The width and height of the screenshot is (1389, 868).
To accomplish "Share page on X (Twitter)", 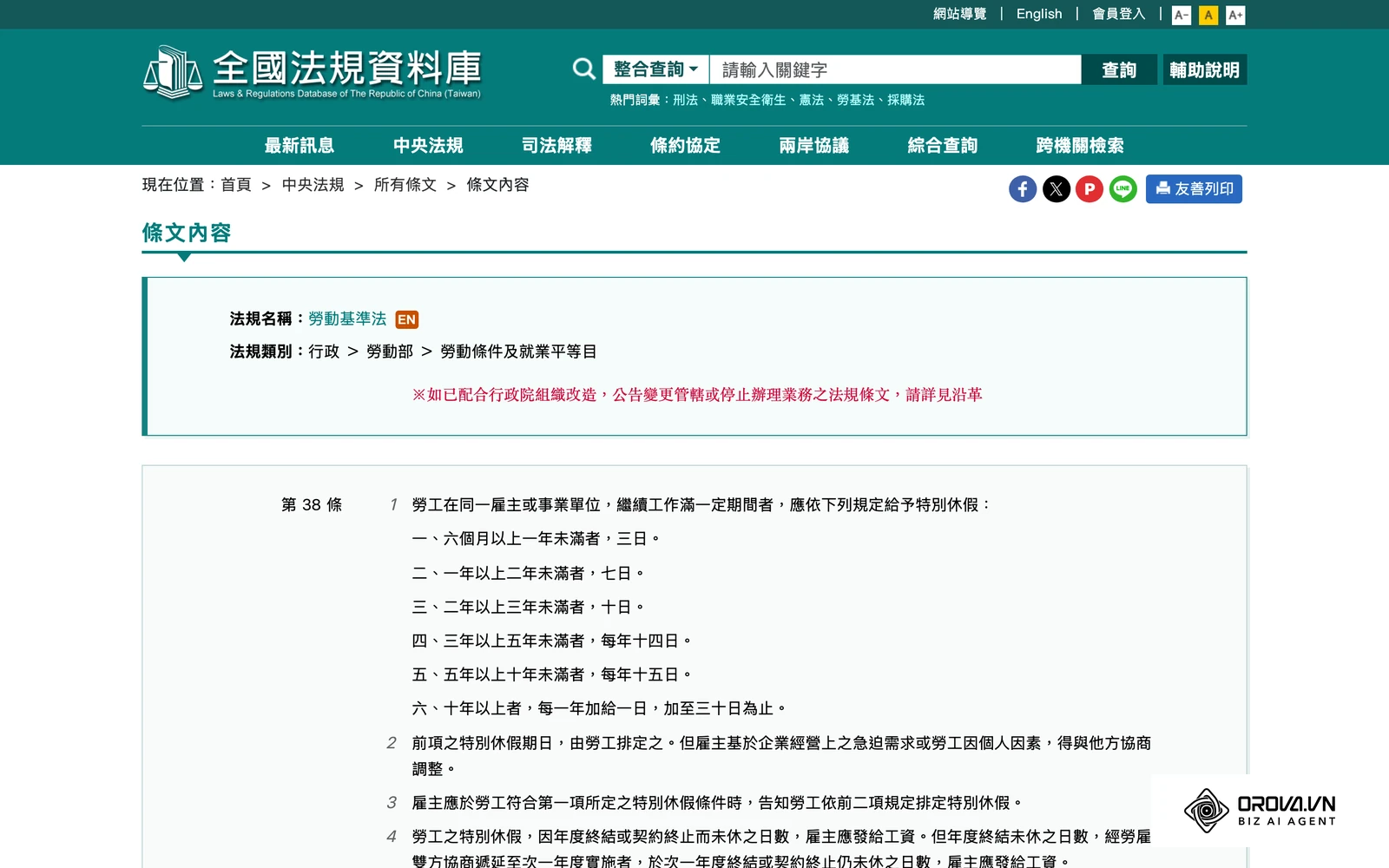I will pyautogui.click(x=1057, y=189).
